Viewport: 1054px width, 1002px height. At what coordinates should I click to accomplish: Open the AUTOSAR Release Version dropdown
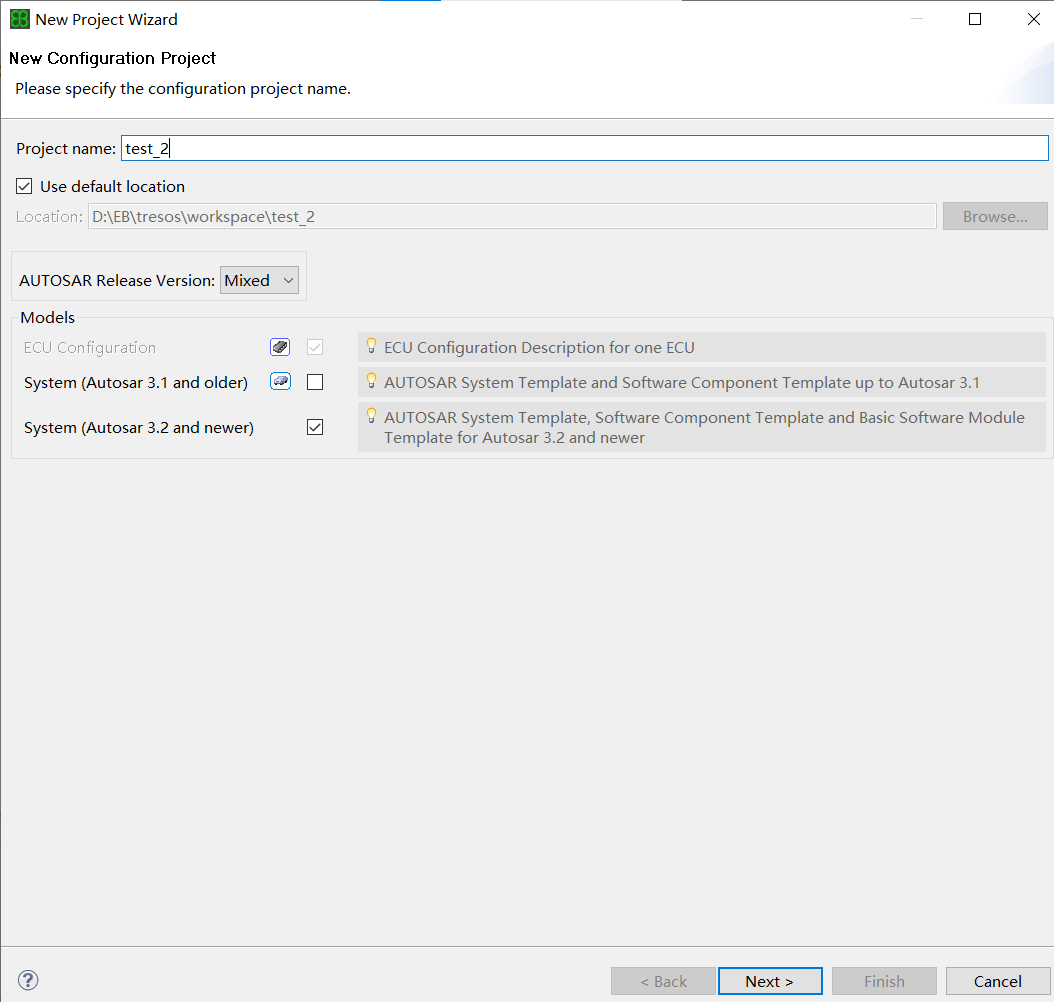click(x=259, y=280)
